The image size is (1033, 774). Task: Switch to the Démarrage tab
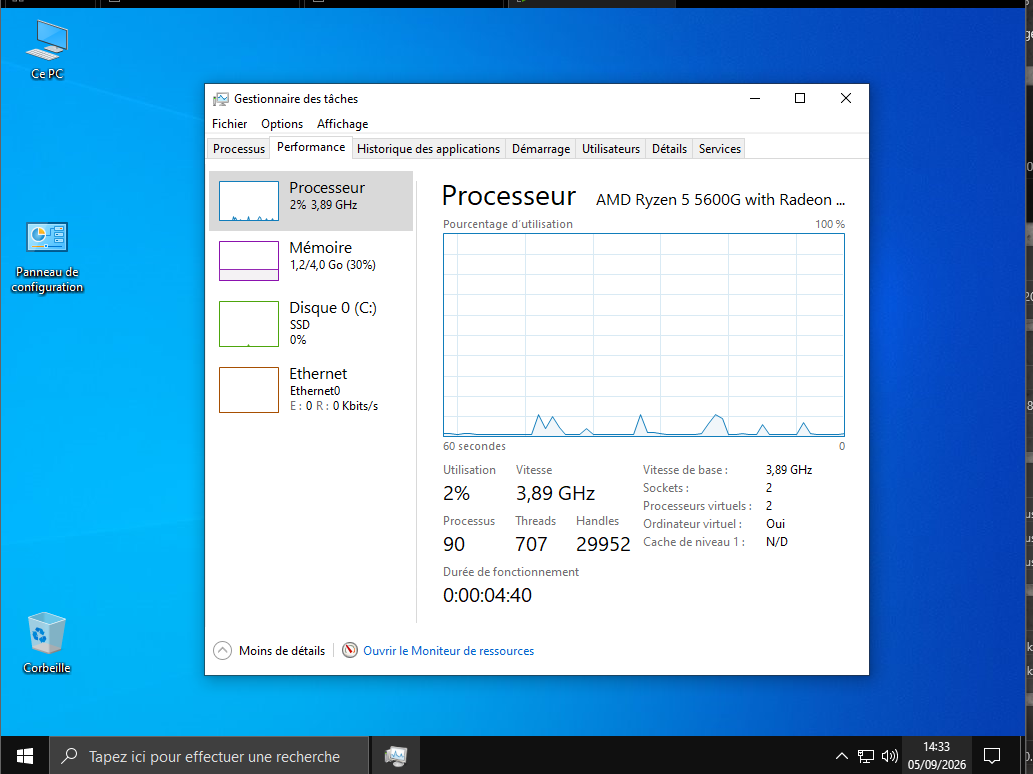point(541,149)
